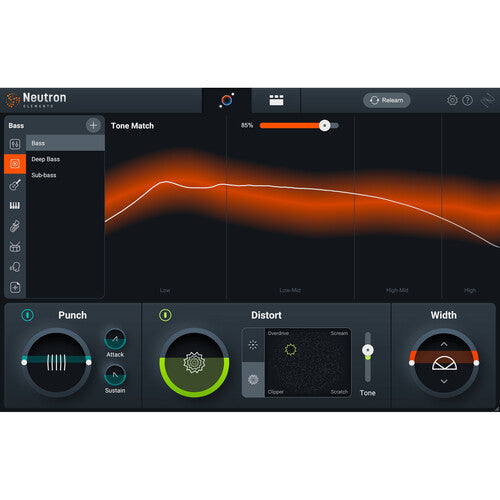Select the drums category icon
The image size is (500, 500).
[x=15, y=247]
